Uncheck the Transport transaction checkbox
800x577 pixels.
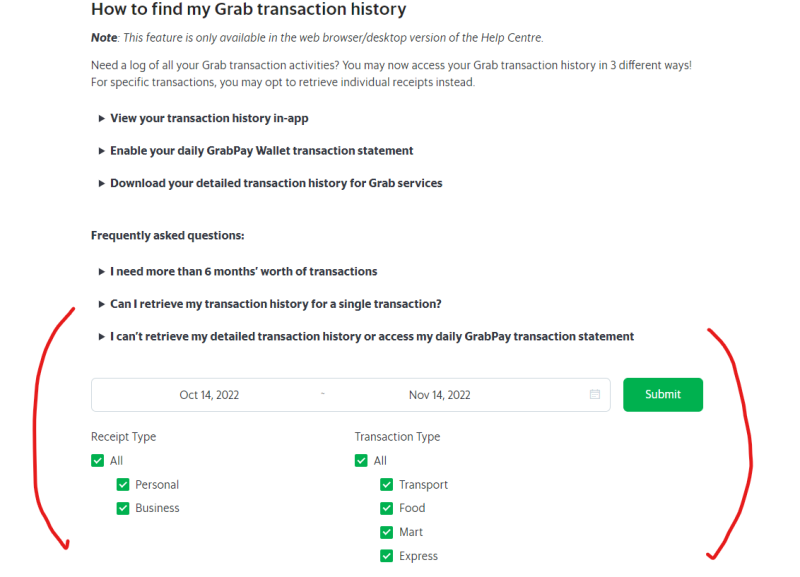tap(387, 485)
